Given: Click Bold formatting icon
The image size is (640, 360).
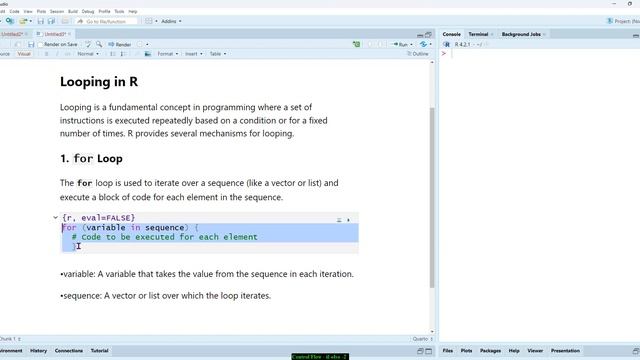Looking at the screenshot, I should point(46,54).
